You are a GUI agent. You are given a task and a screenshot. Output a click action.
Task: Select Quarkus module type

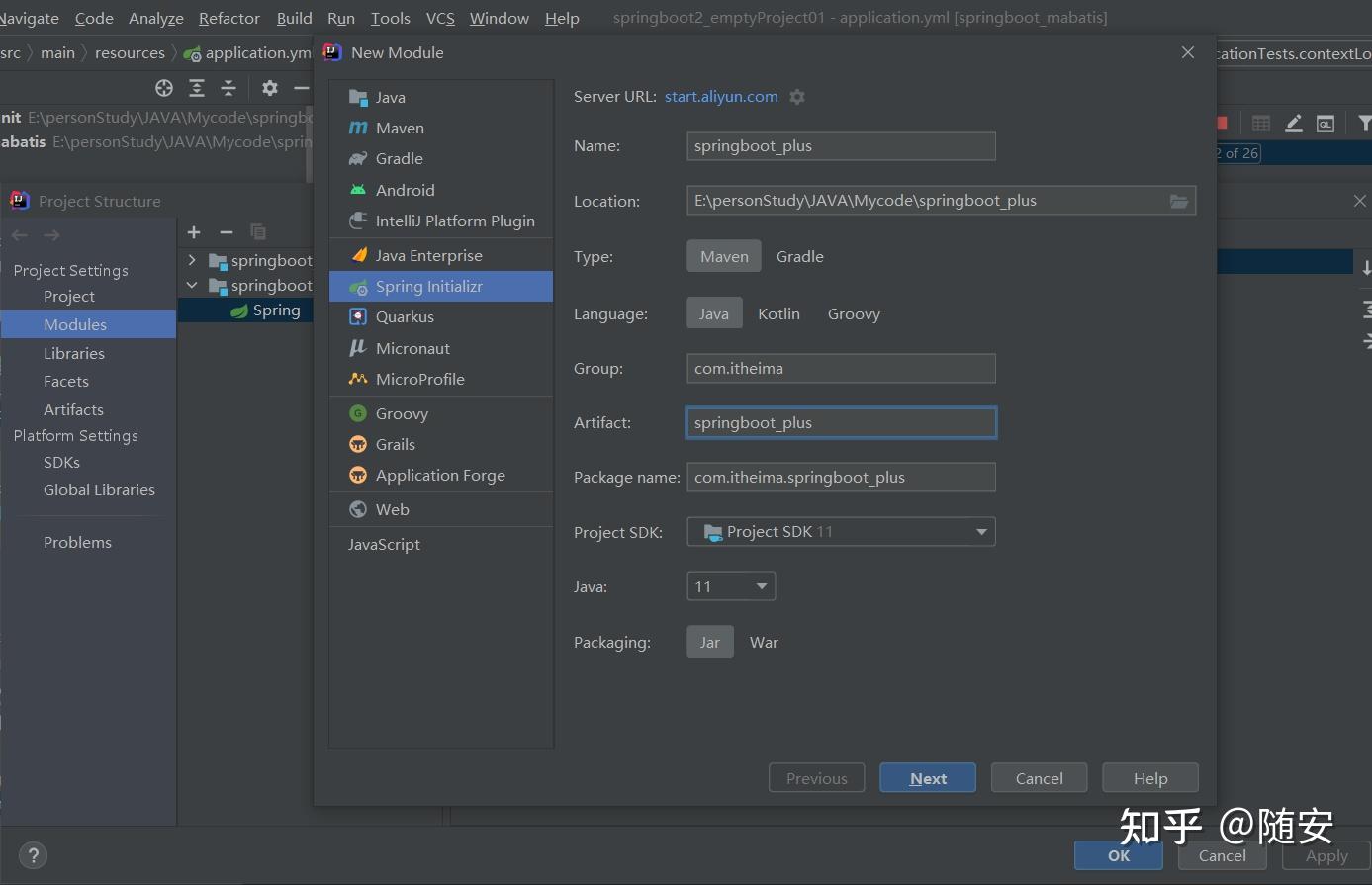tap(440, 316)
